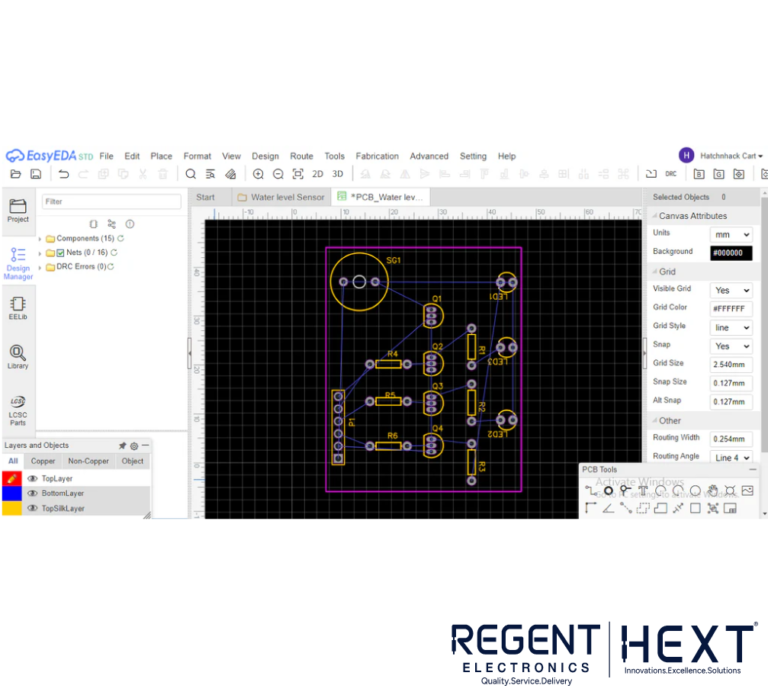Screen dimensions: 768x695
Task: Select the Copper Area tool
Action: [643, 508]
